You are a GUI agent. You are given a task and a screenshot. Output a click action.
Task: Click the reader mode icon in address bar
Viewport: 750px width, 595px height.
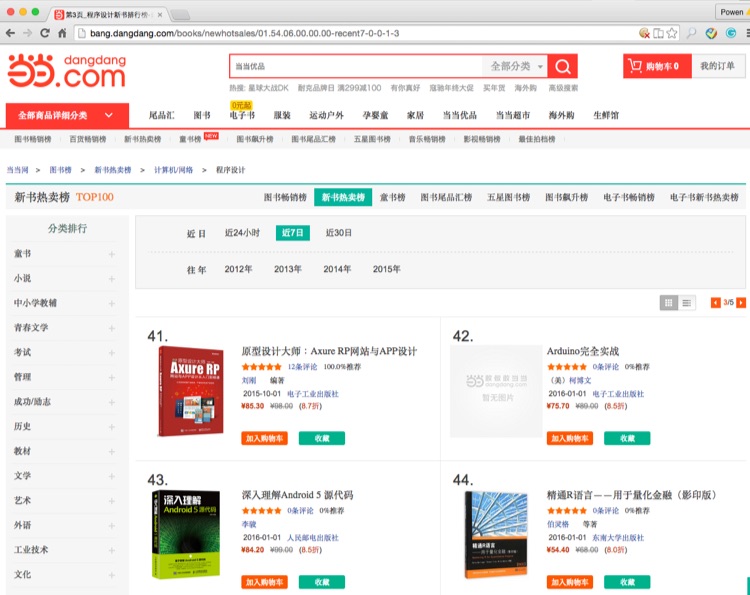click(659, 33)
